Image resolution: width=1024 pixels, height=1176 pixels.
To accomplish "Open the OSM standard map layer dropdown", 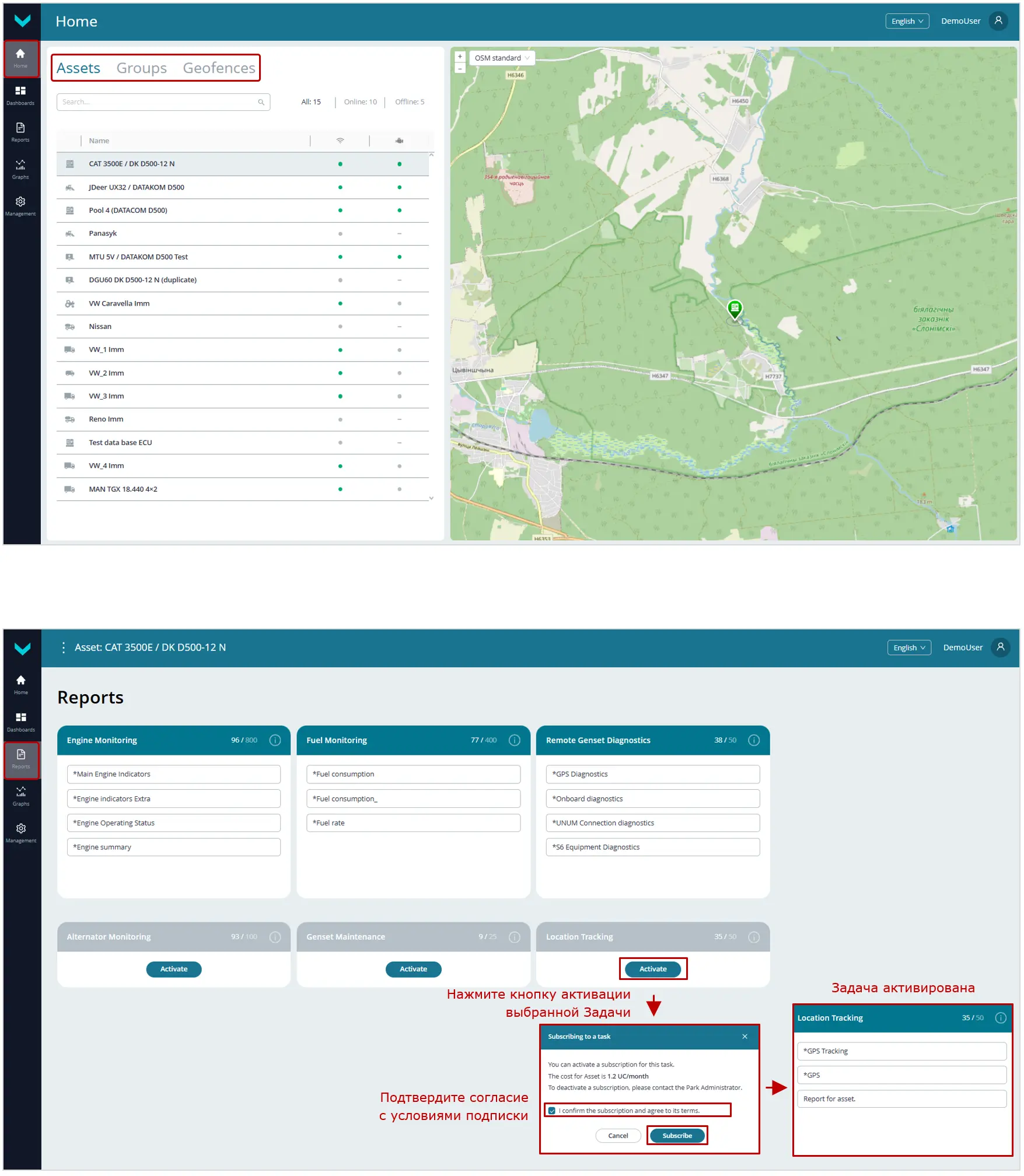I will 502,58.
